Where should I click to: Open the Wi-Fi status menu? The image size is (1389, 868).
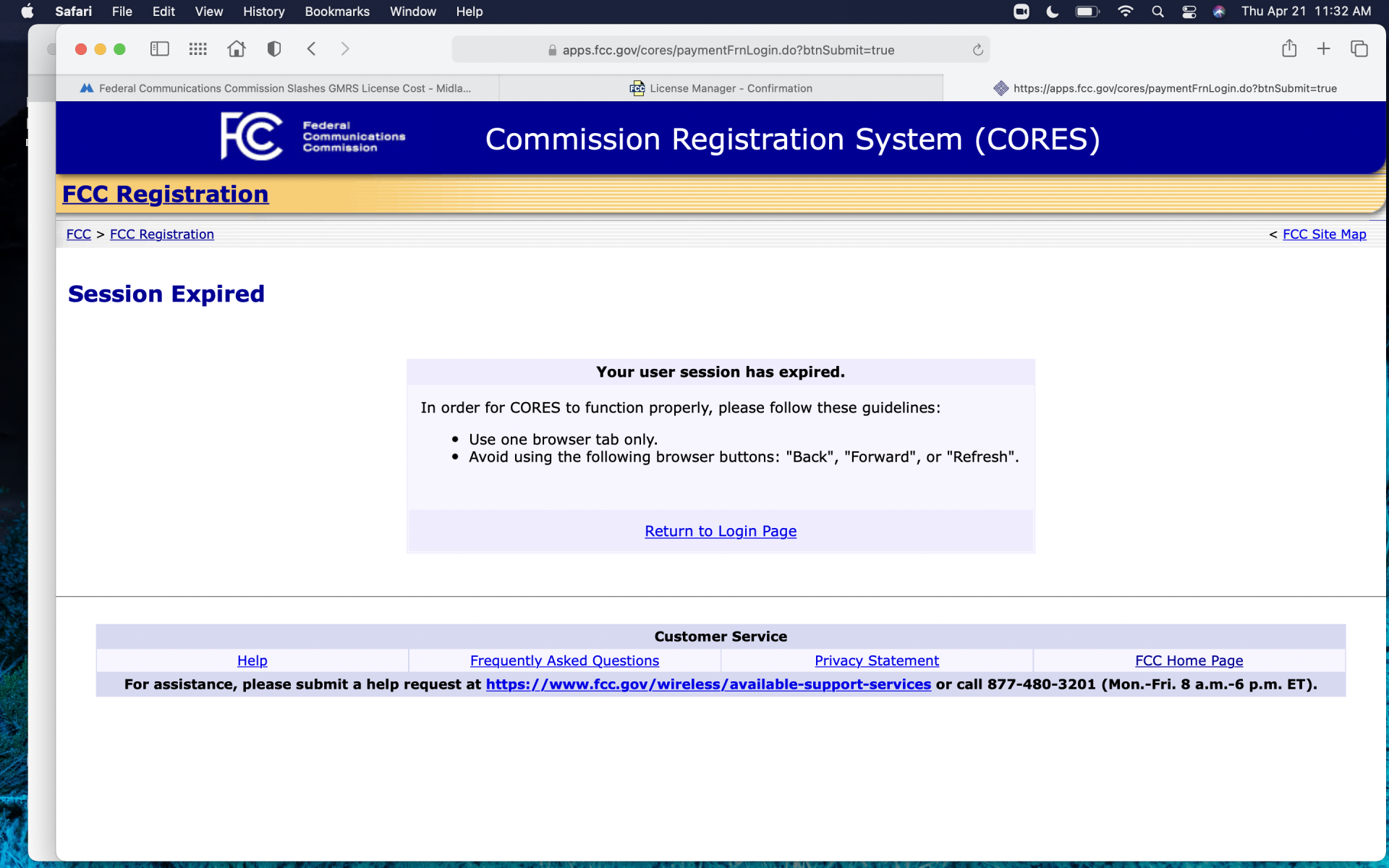1125,11
